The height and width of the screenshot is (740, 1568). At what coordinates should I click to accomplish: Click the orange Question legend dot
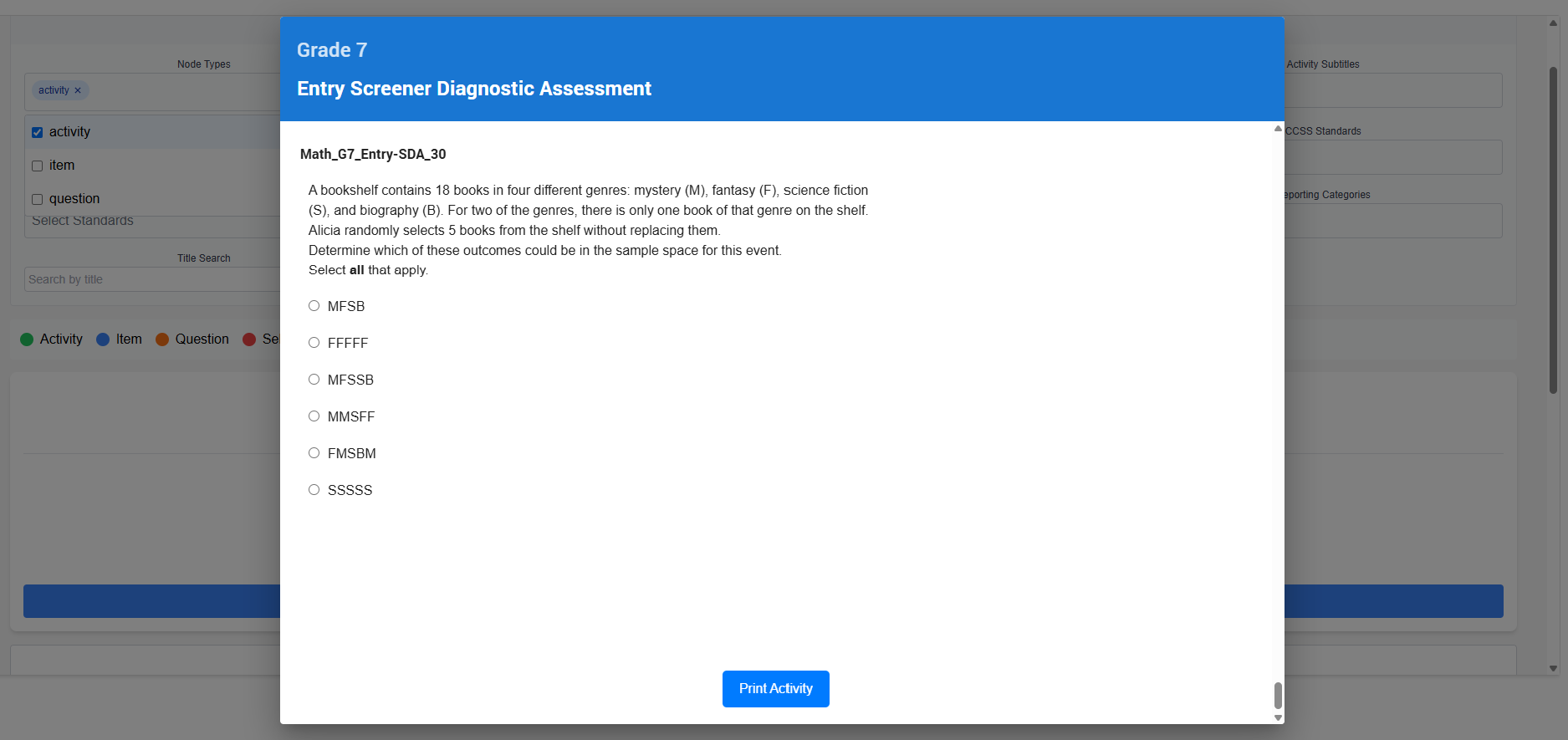(162, 339)
